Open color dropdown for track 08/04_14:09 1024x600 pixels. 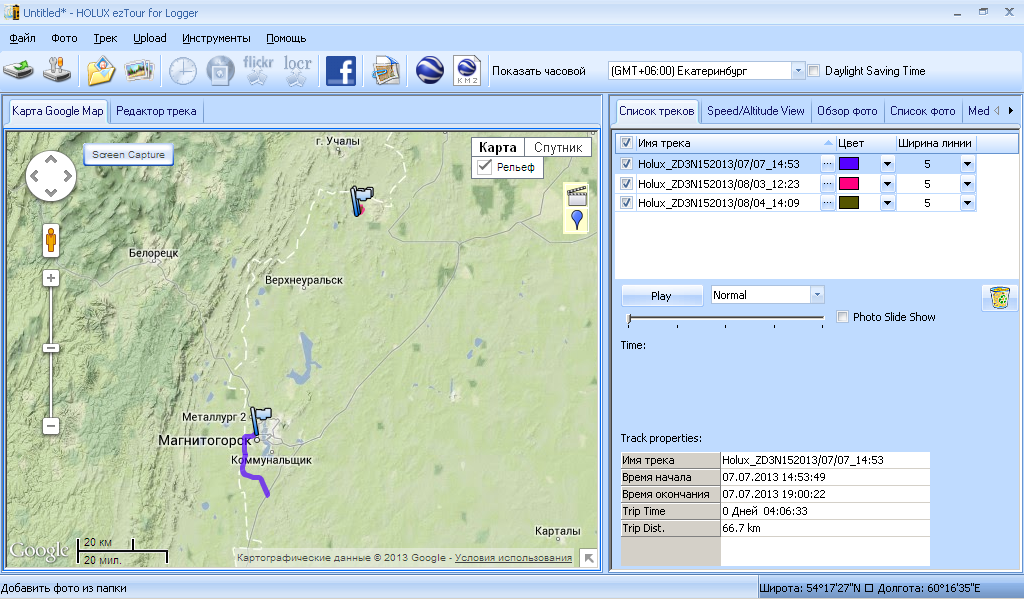[x=887, y=203]
